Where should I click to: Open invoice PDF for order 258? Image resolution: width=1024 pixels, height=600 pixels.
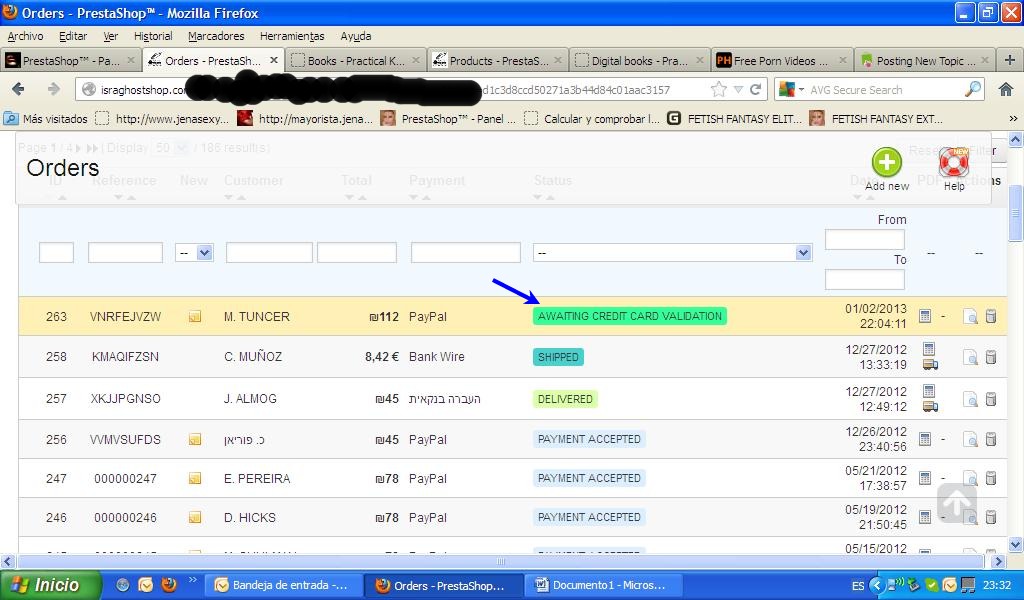tap(929, 349)
